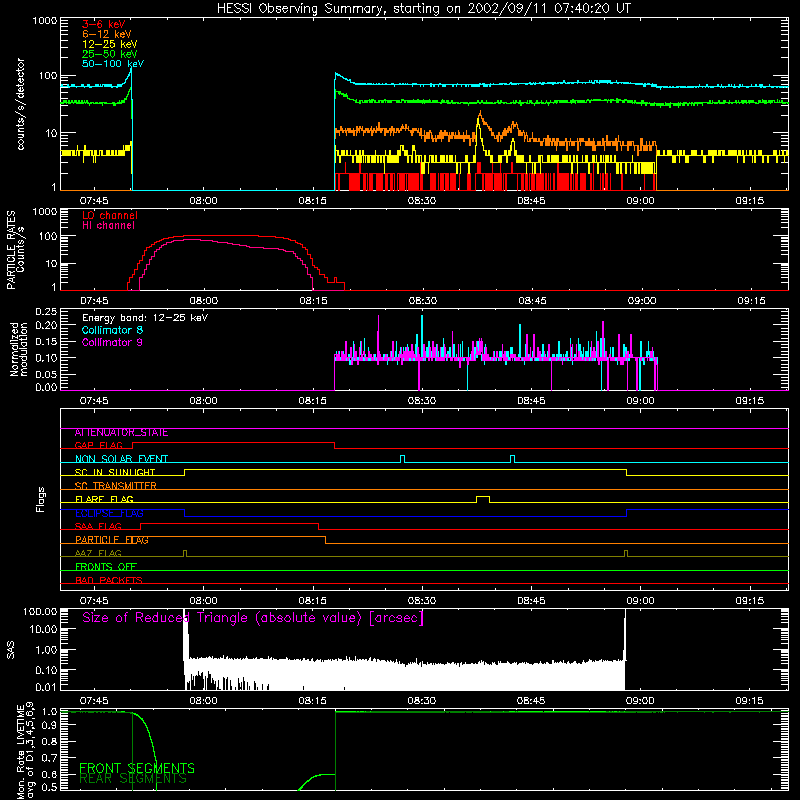Image resolution: width=800 pixels, height=800 pixels.
Task: Click the SC_IN_SUNLIGHT flag label
Action: [115, 472]
